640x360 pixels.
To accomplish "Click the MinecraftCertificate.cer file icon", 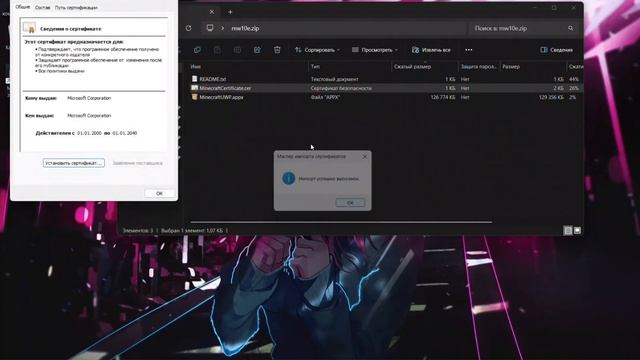I will tap(195, 88).
